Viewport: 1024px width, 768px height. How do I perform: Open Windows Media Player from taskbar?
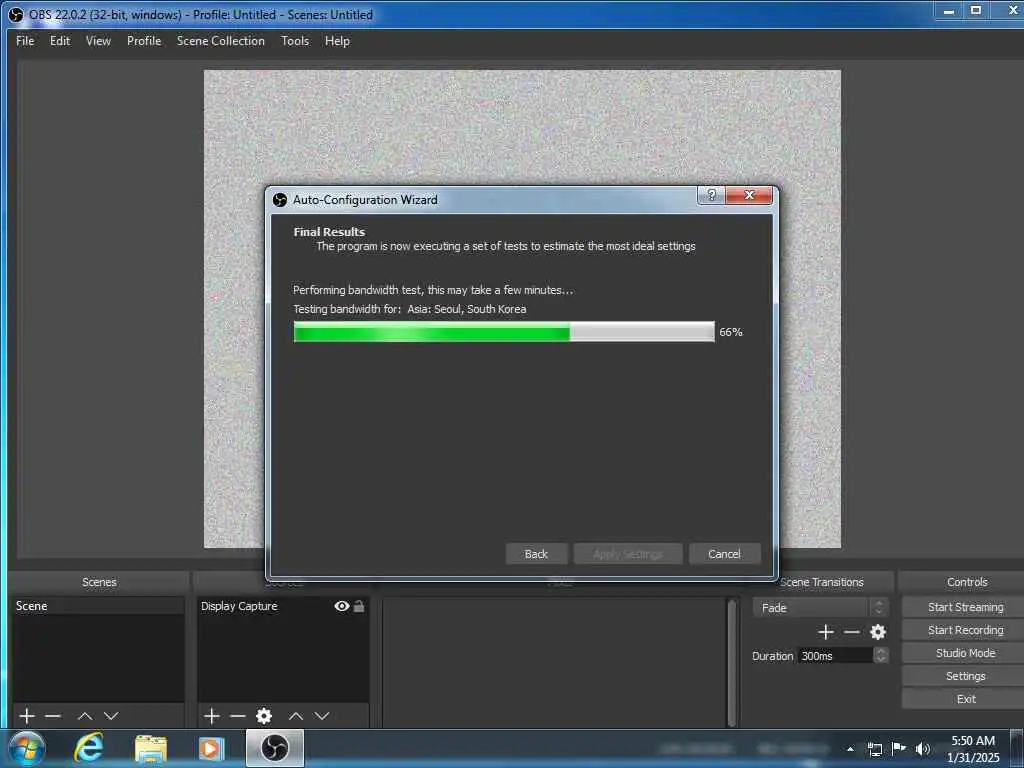pos(211,748)
